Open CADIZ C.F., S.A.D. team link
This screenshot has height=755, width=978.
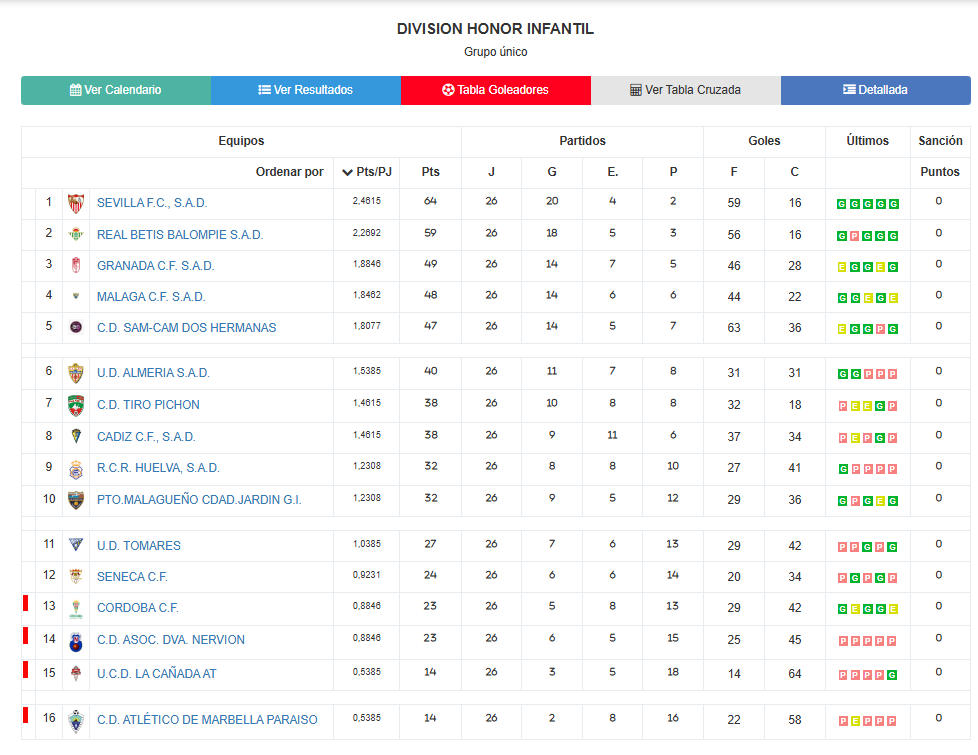(x=146, y=437)
